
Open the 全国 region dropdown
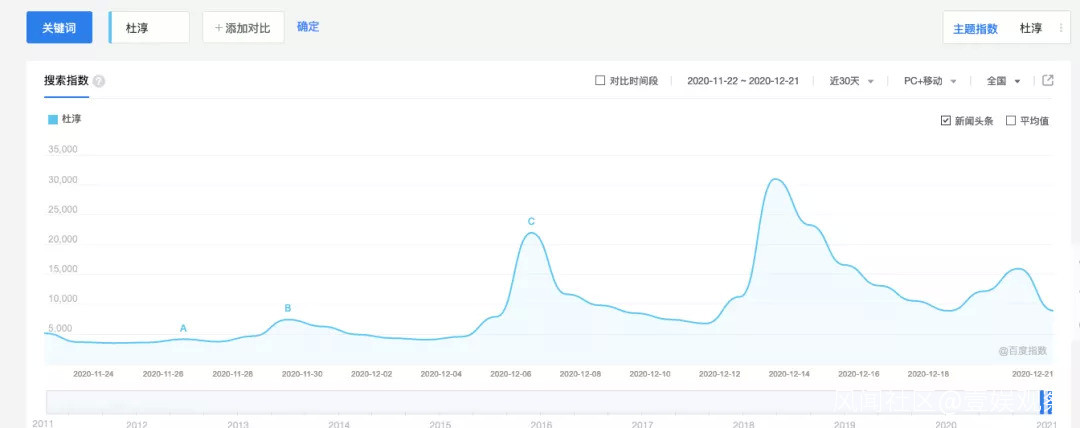click(1003, 81)
